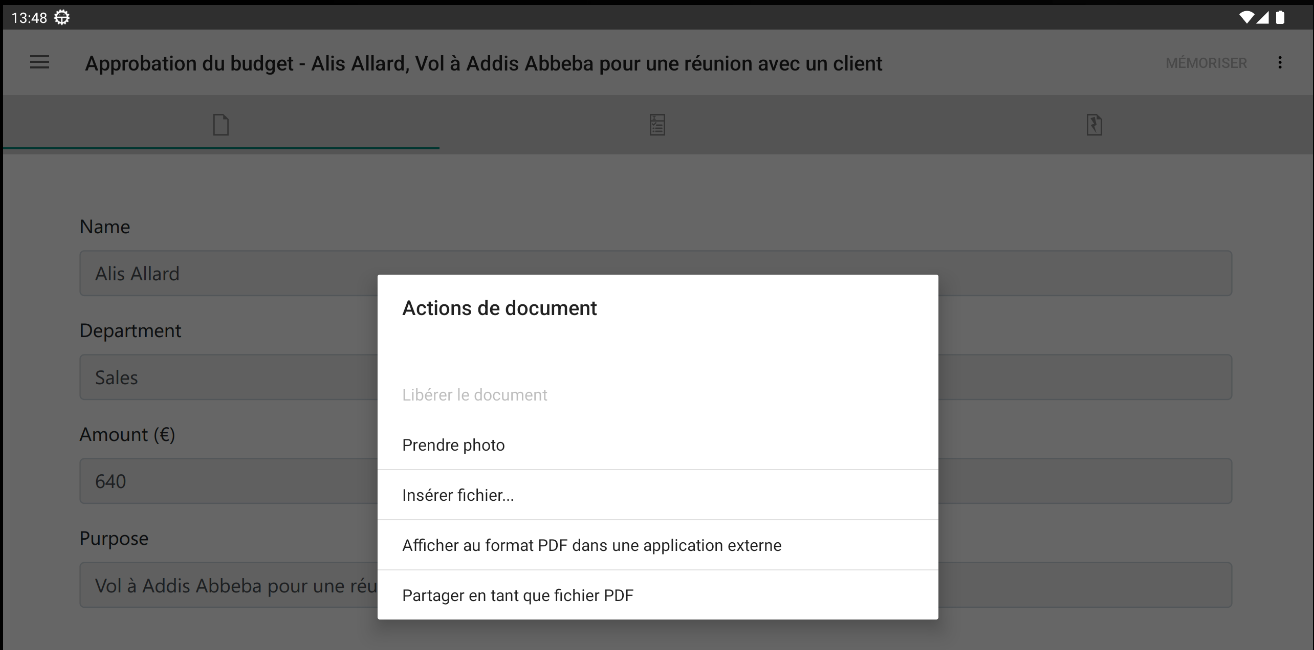
Task: Open the three-dot overflow menu
Action: (1280, 62)
